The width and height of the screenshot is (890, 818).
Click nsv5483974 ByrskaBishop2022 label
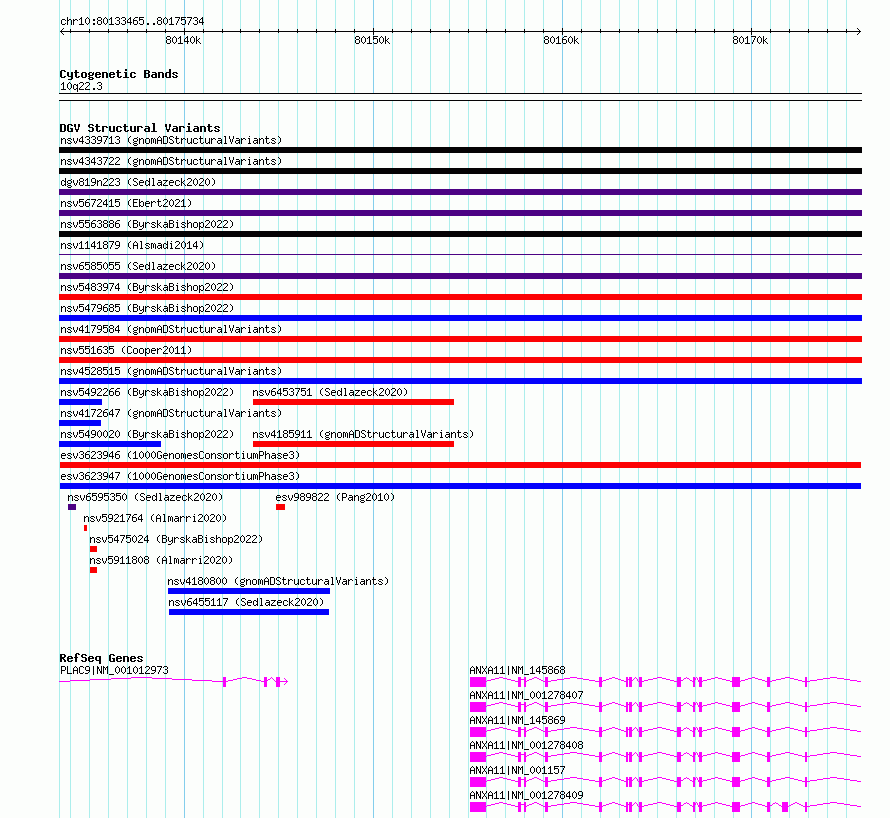147,287
